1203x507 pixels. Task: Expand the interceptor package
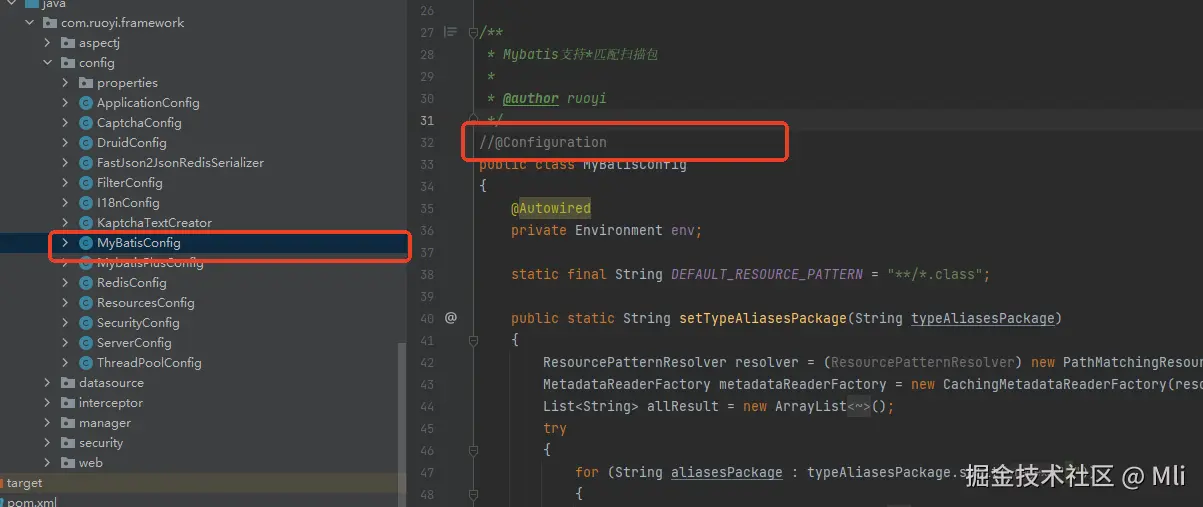coord(48,402)
